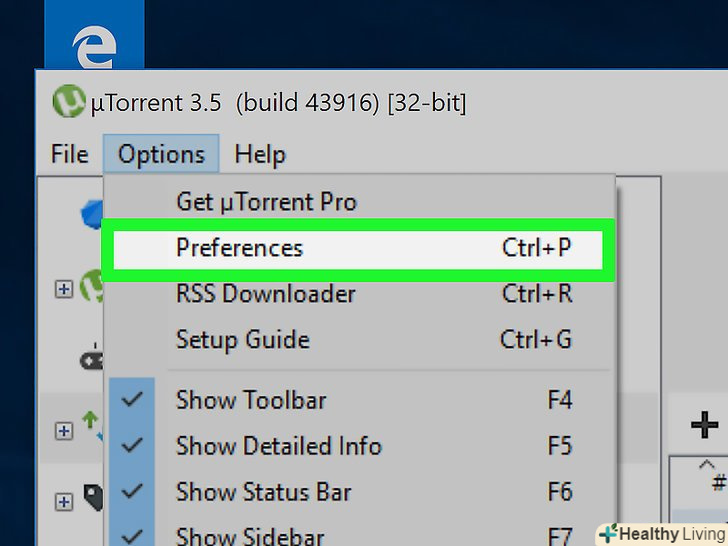Image resolution: width=728 pixels, height=546 pixels.
Task: Select Get µTorrent Pro menu entry
Action: click(x=266, y=201)
